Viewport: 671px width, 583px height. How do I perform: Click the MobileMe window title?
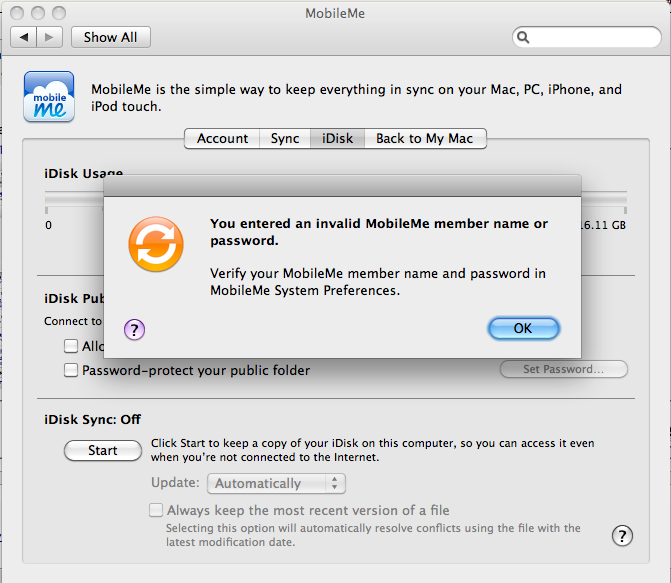pyautogui.click(x=335, y=13)
